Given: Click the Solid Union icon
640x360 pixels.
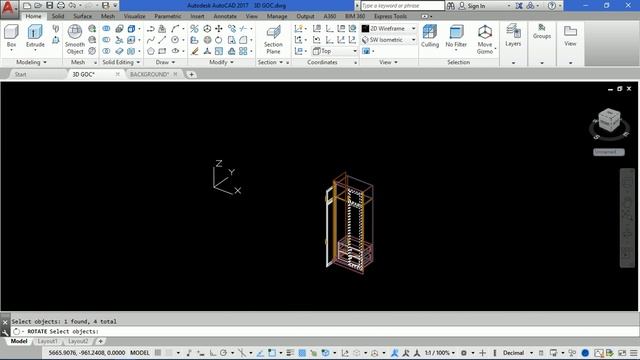Looking at the screenshot, I should 106,29.
